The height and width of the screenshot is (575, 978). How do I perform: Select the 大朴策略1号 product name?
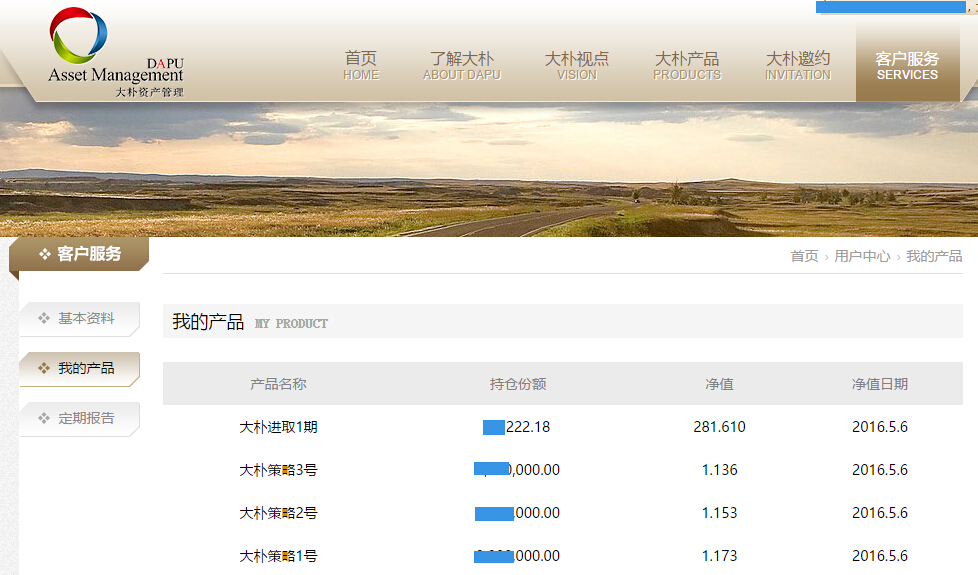coord(278,556)
